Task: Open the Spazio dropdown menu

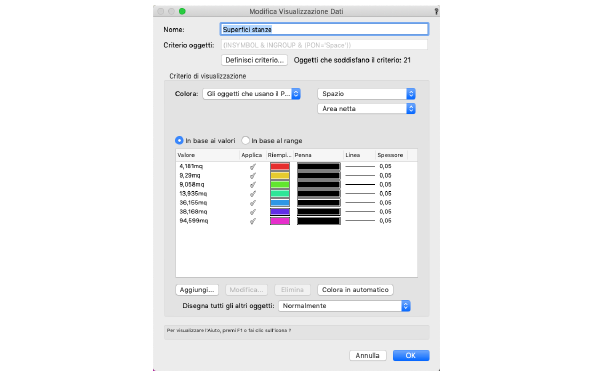Action: tap(366, 94)
